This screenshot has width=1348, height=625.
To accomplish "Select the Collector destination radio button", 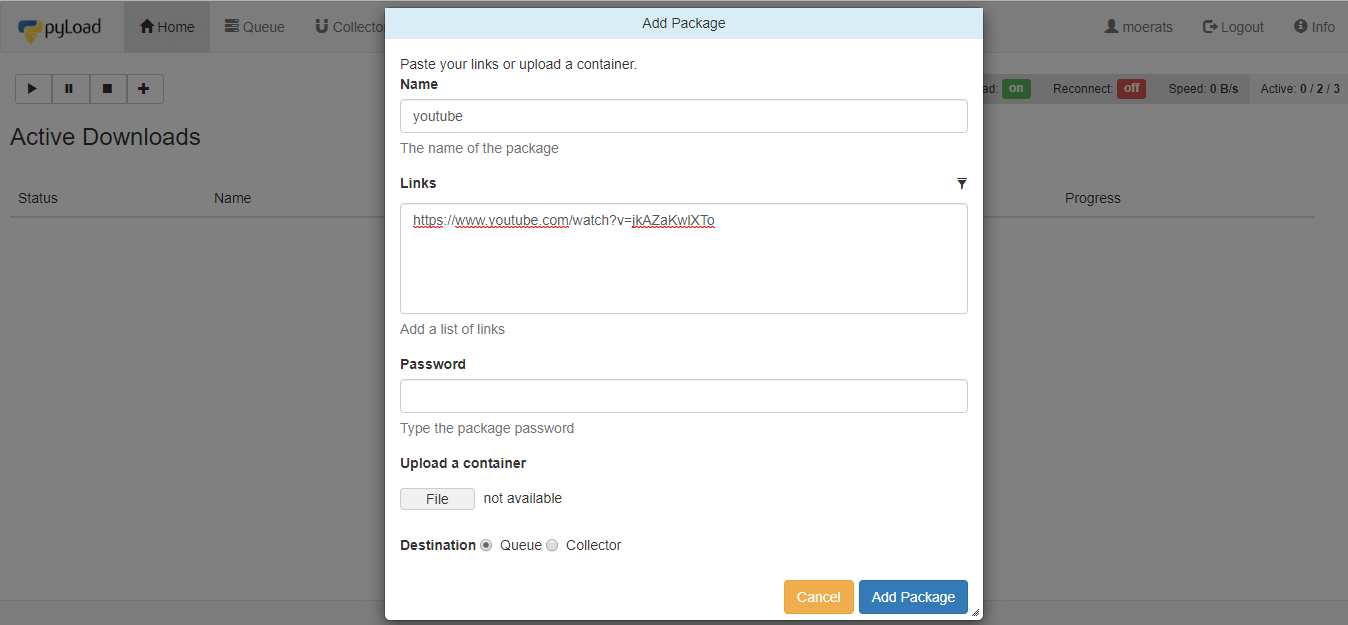I will click(552, 546).
